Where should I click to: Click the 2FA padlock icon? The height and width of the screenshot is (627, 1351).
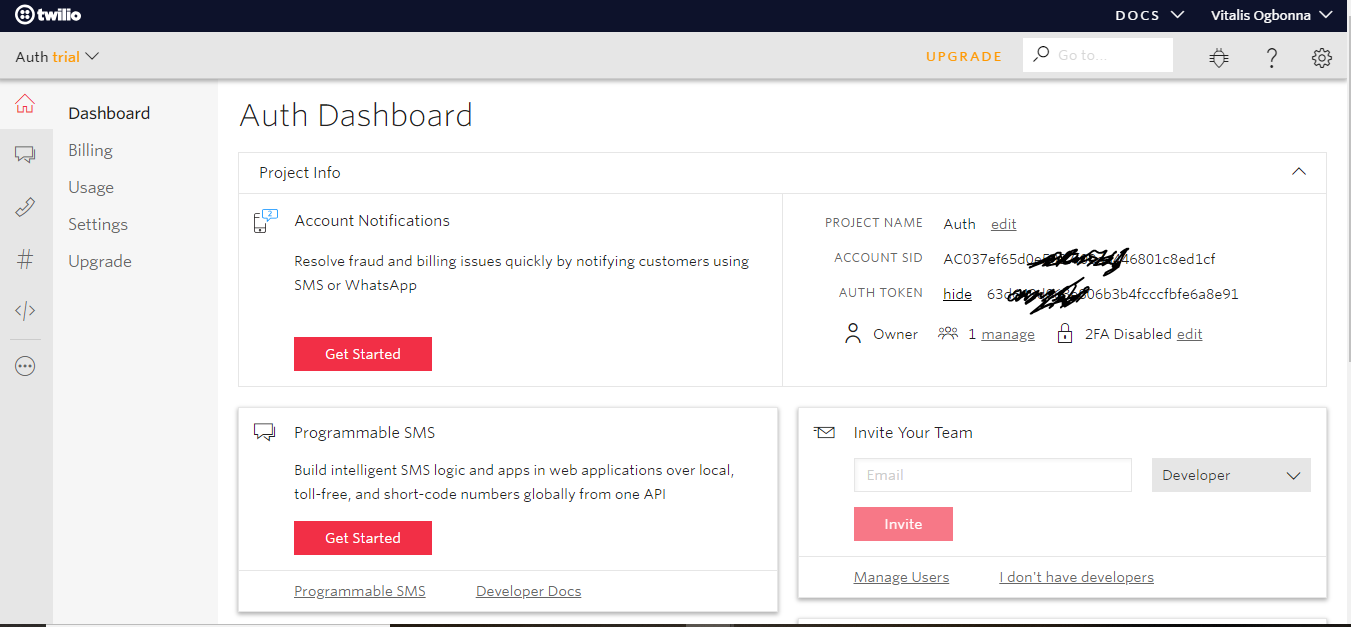coord(1065,333)
